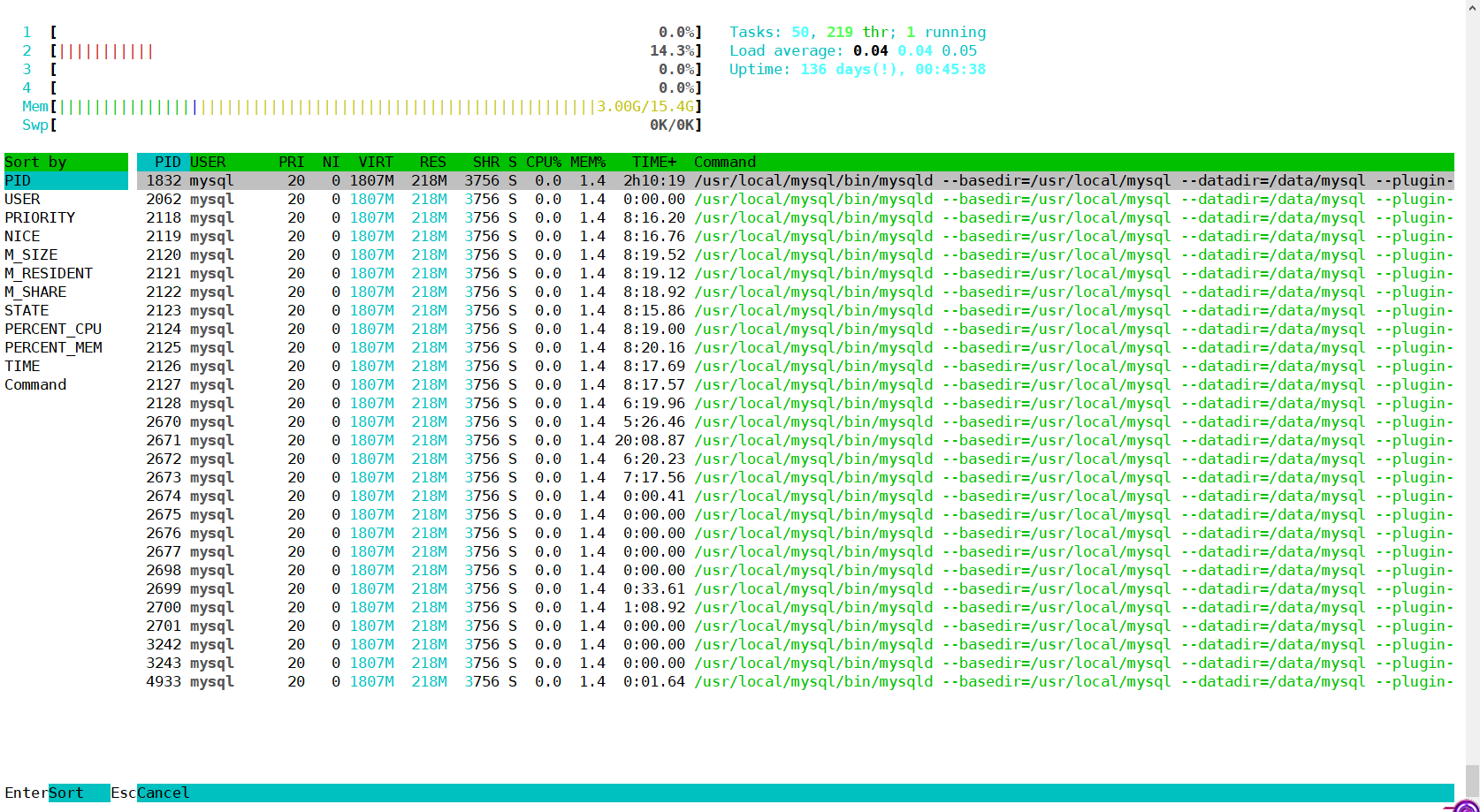Screen dimensions: 1480x812
Task: Click the Command column header
Action: click(725, 162)
